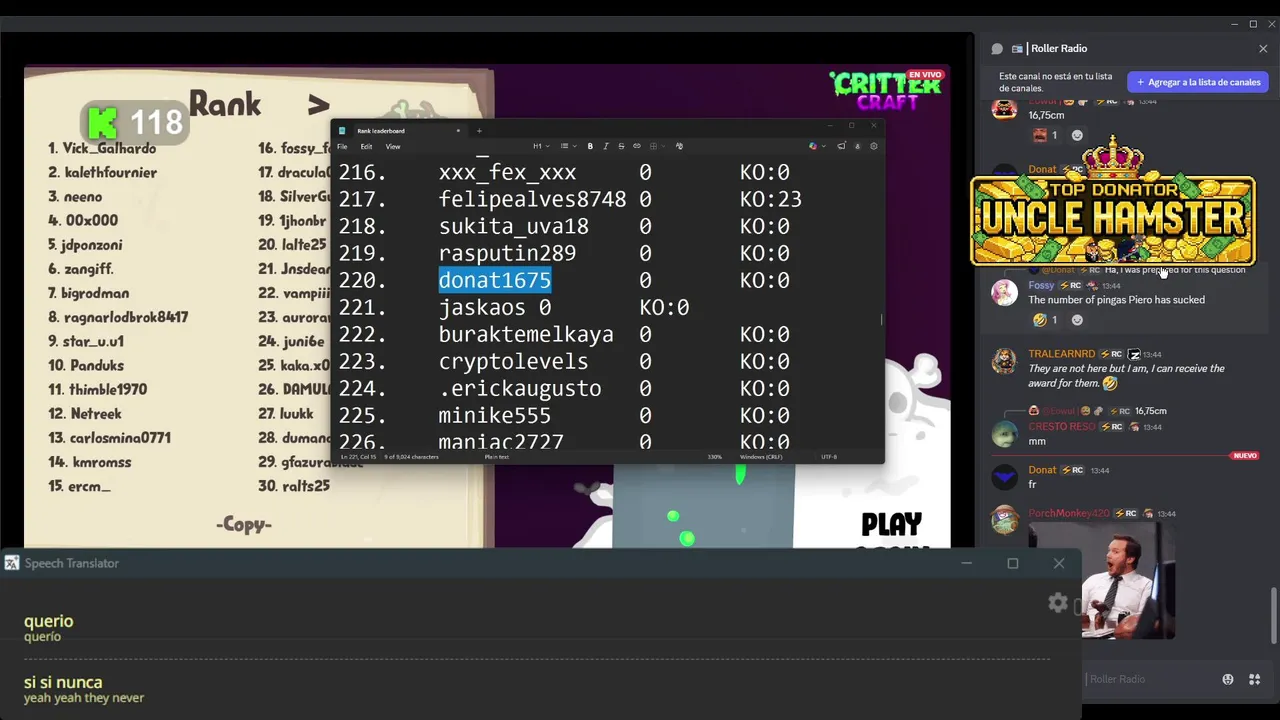
Task: Click Vick_Galhardo on the rank list
Action: (x=109, y=148)
